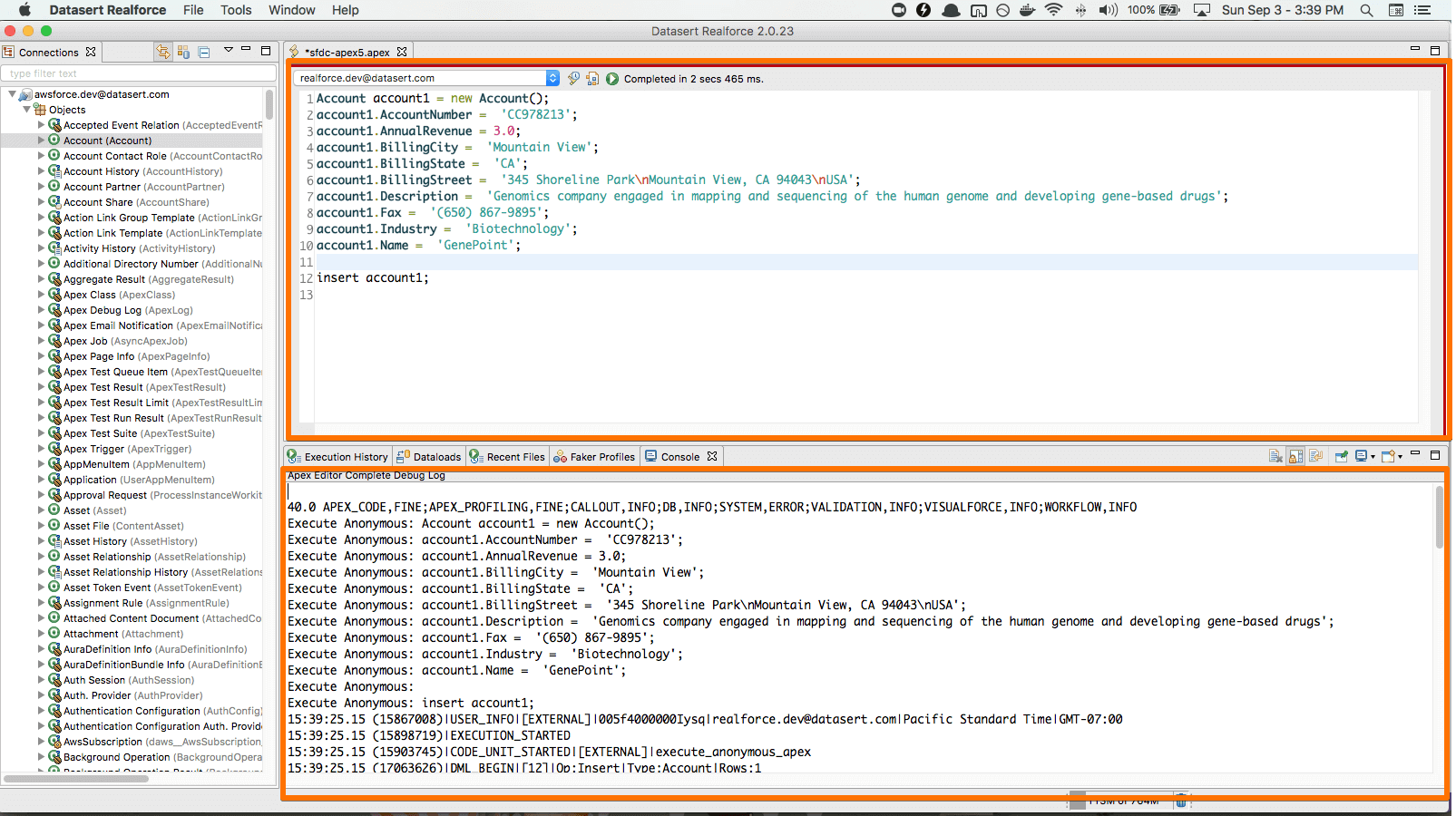Screen dimensions: 1456x816
Task: Select Apex Class (ApexClass) object
Action: point(119,295)
